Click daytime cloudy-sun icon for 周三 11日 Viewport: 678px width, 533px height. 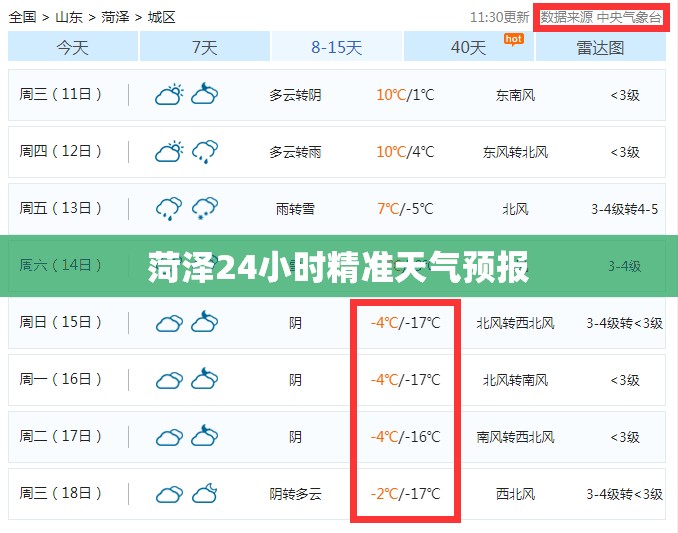point(169,94)
